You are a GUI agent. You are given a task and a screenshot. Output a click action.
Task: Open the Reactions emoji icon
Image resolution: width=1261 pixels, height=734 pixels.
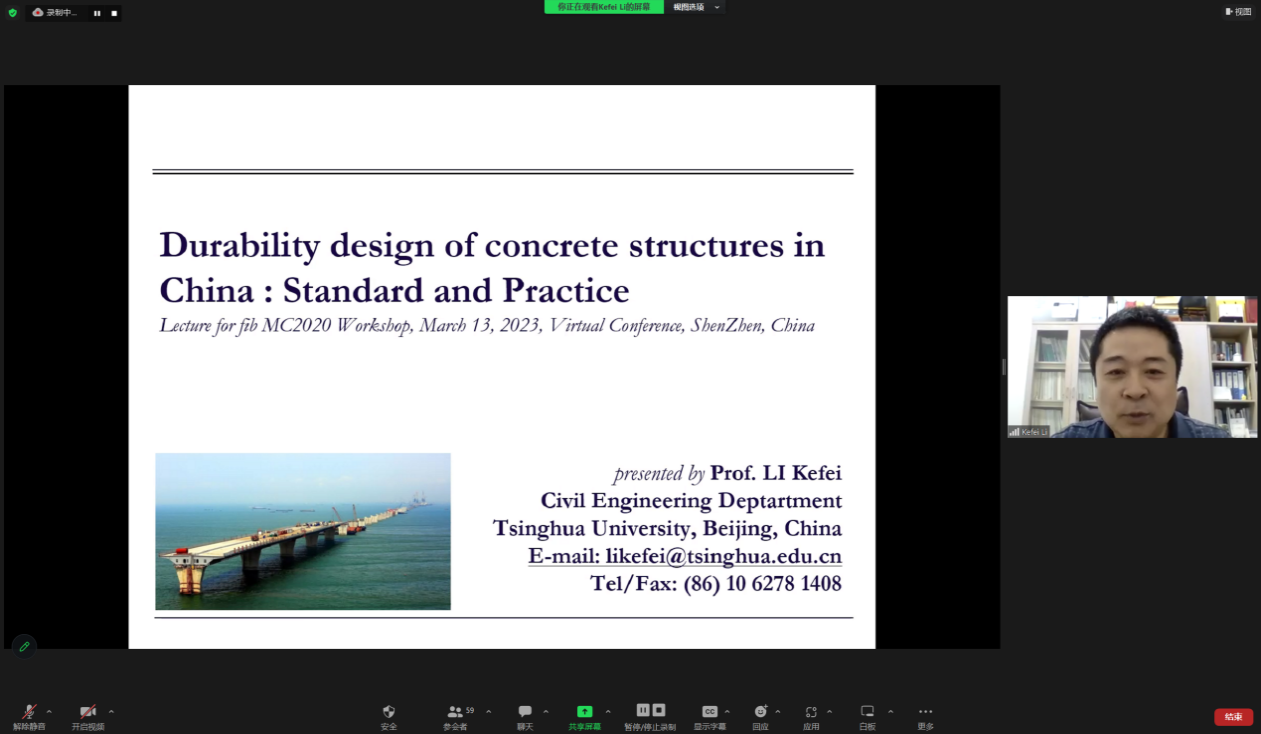(x=760, y=713)
